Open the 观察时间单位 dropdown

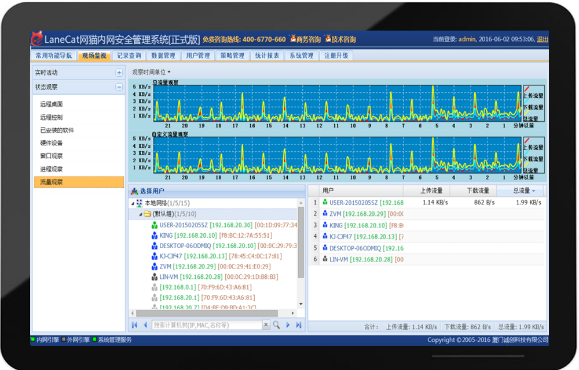(x=151, y=72)
